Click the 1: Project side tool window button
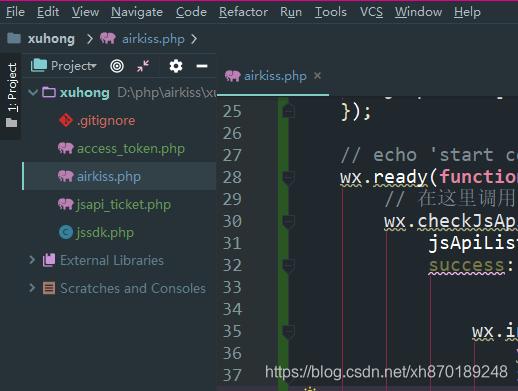Screen dimensions: 518x391 pos(11,95)
